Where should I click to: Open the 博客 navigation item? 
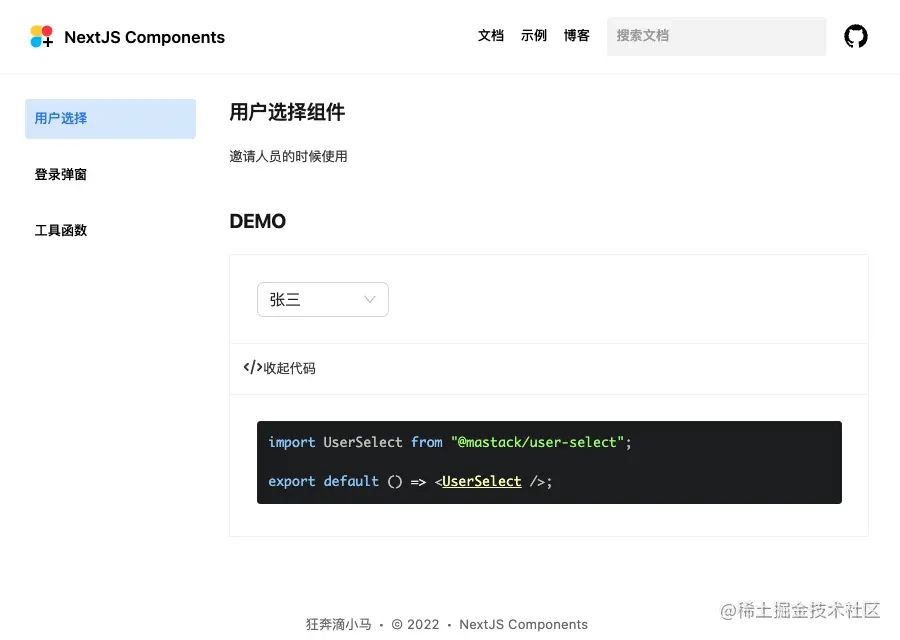[x=576, y=36]
